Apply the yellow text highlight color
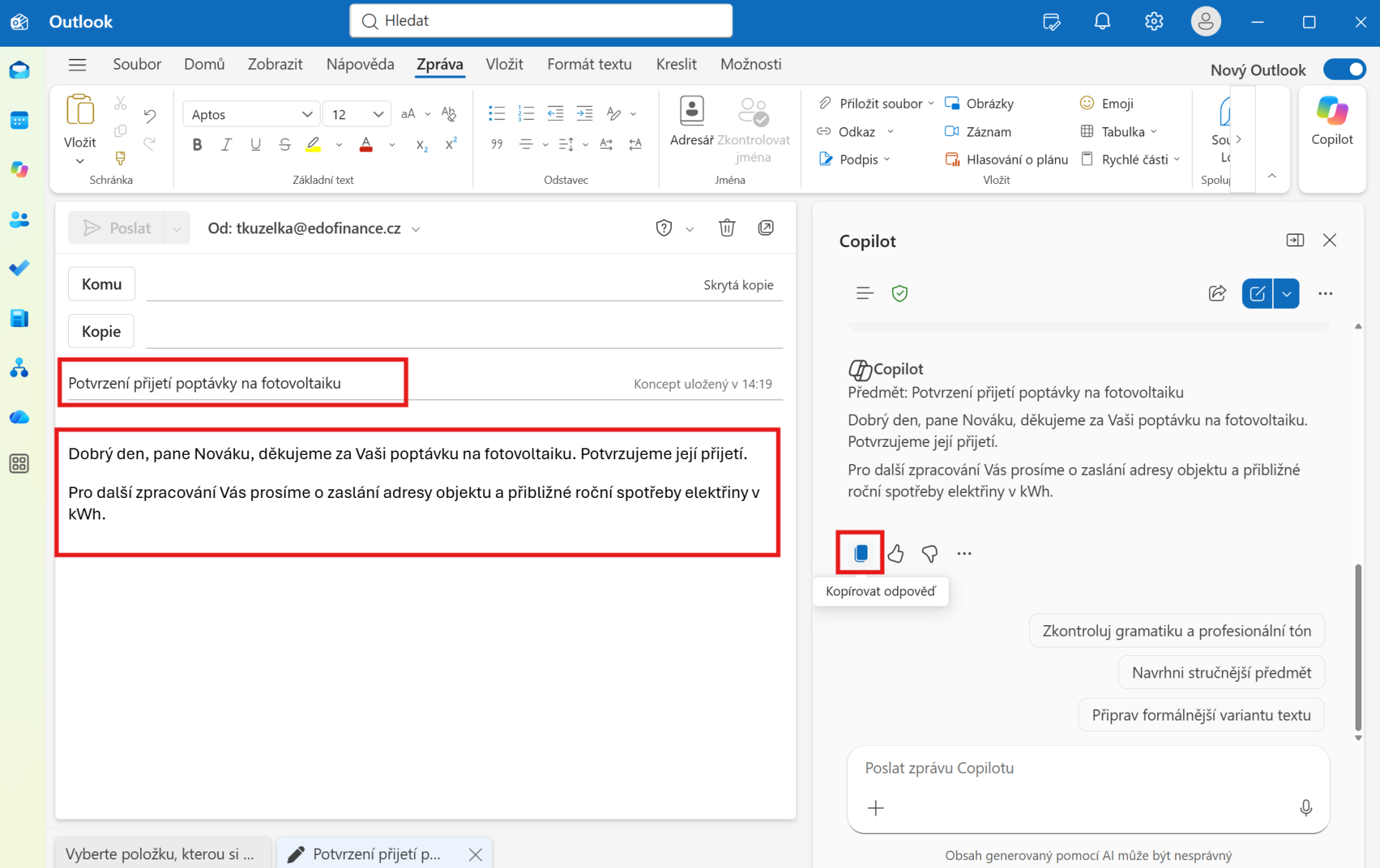 (x=313, y=144)
